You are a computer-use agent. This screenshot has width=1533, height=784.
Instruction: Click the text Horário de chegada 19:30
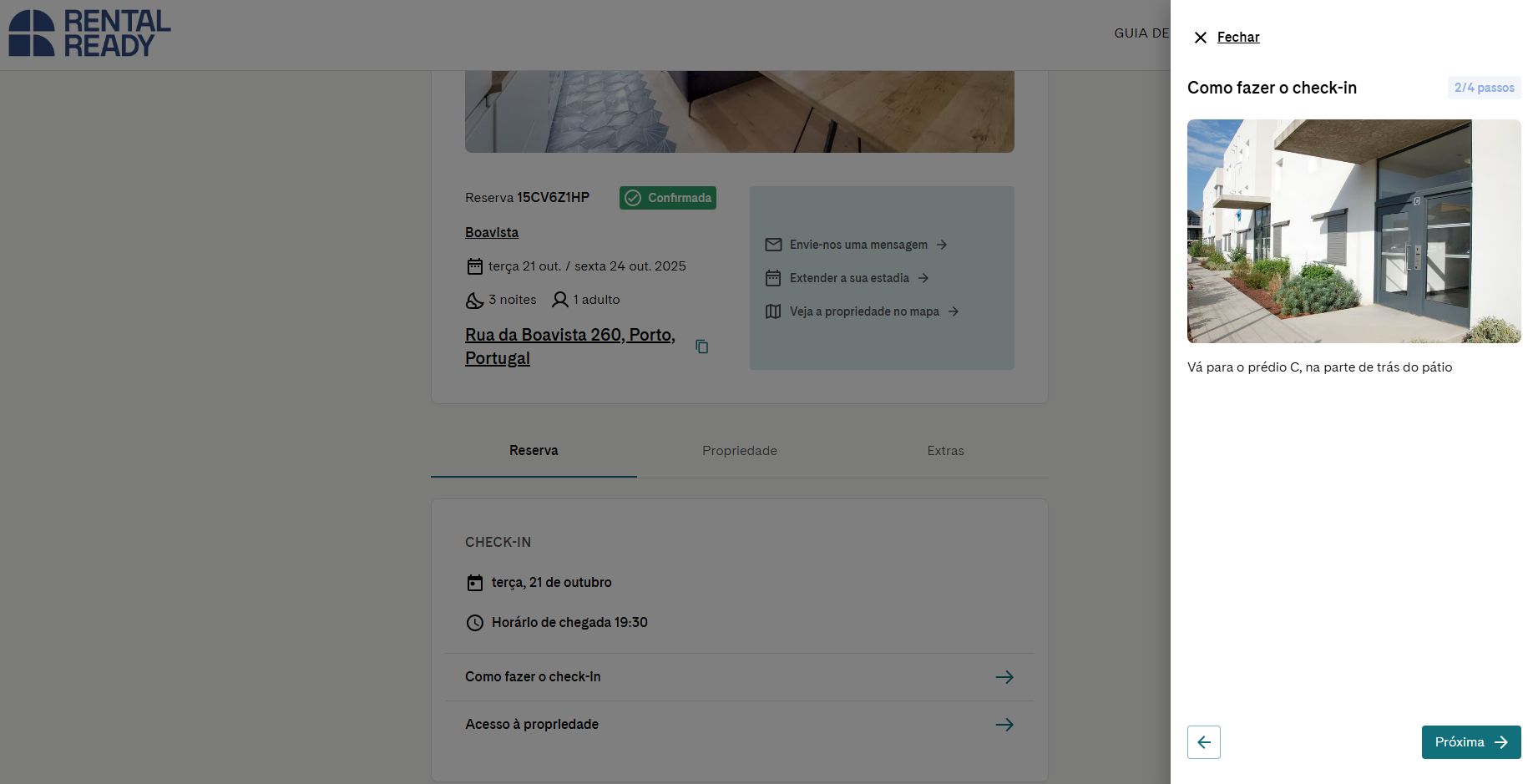569,623
